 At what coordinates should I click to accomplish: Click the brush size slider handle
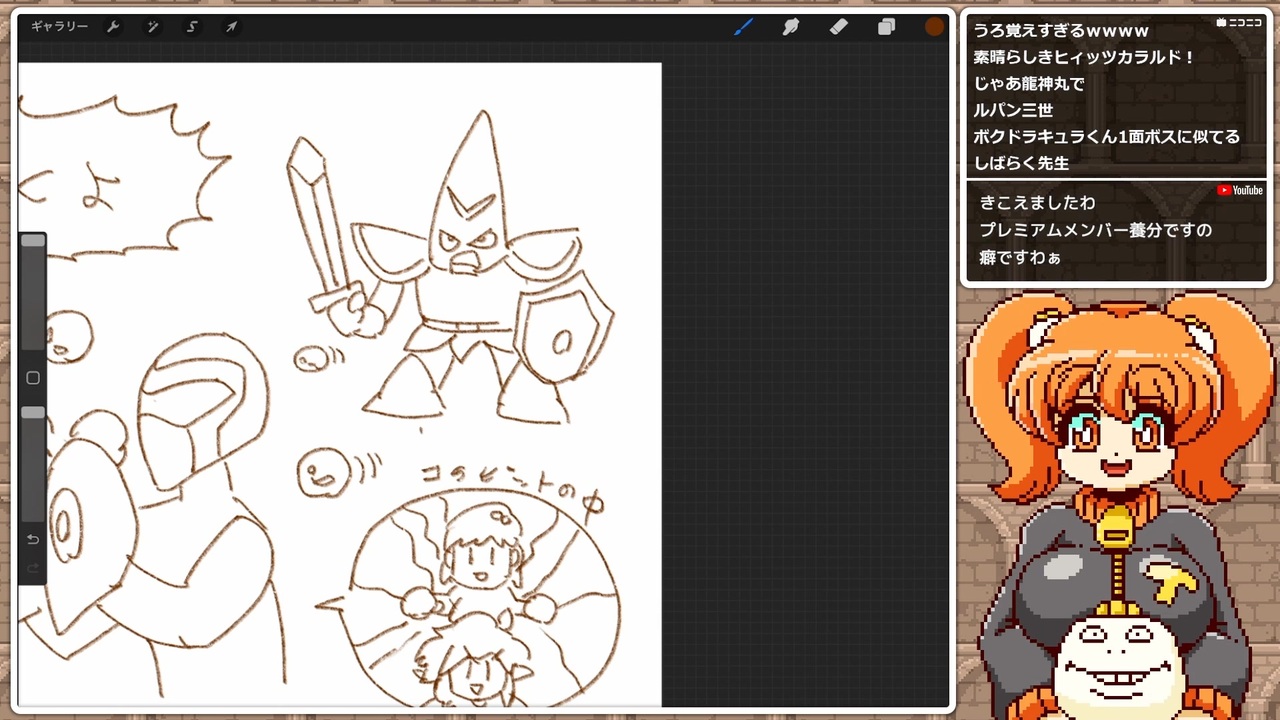[x=33, y=240]
